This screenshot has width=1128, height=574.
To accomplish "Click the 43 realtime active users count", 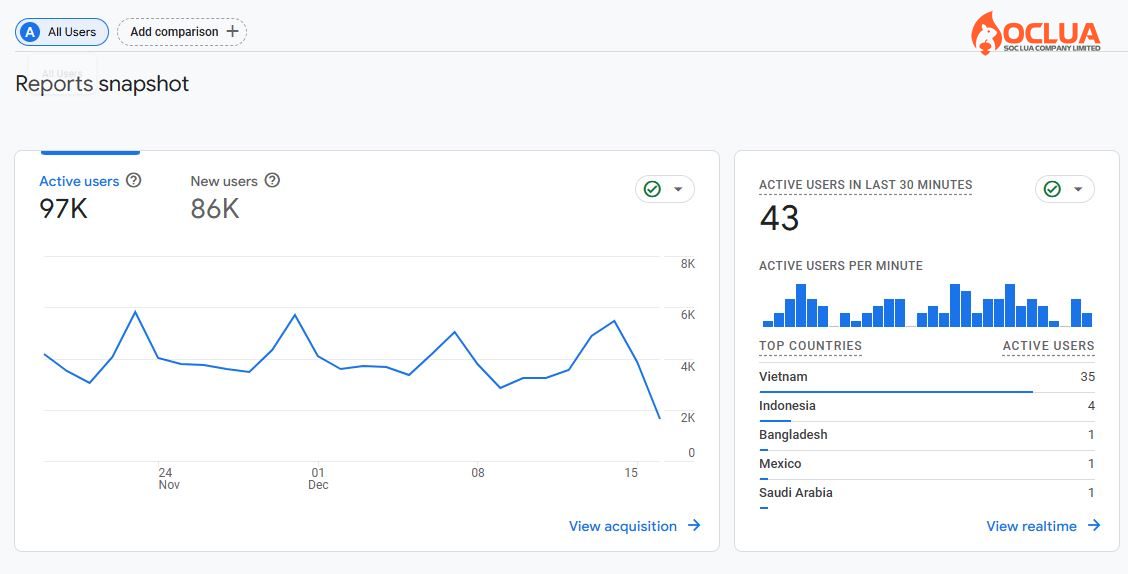I will (779, 218).
